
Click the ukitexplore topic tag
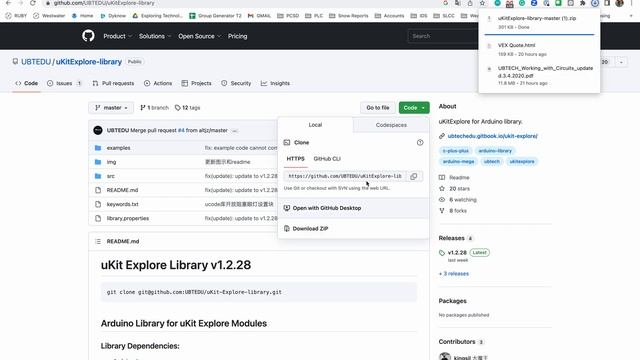click(522, 161)
